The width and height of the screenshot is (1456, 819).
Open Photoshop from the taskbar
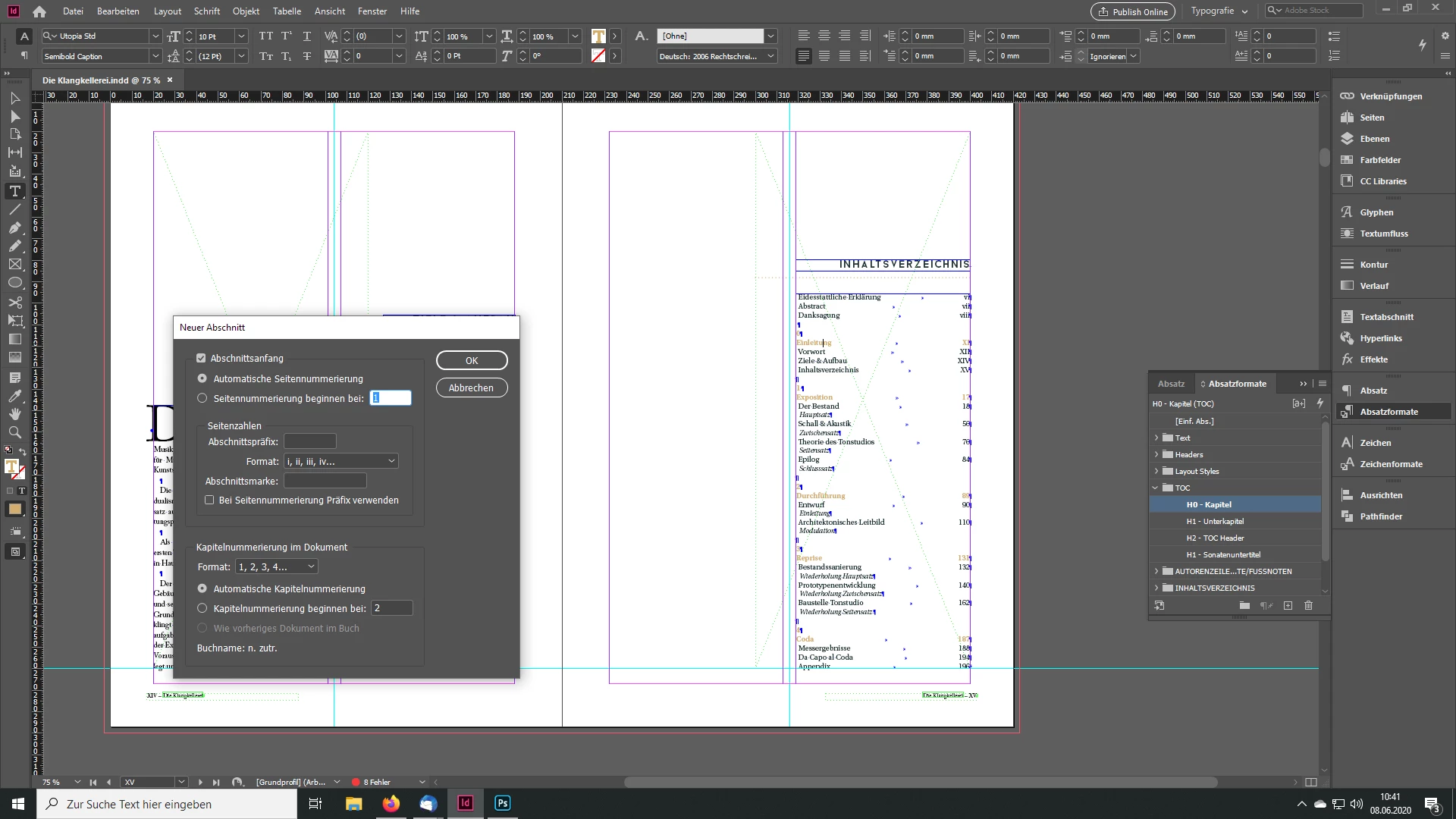(502, 803)
